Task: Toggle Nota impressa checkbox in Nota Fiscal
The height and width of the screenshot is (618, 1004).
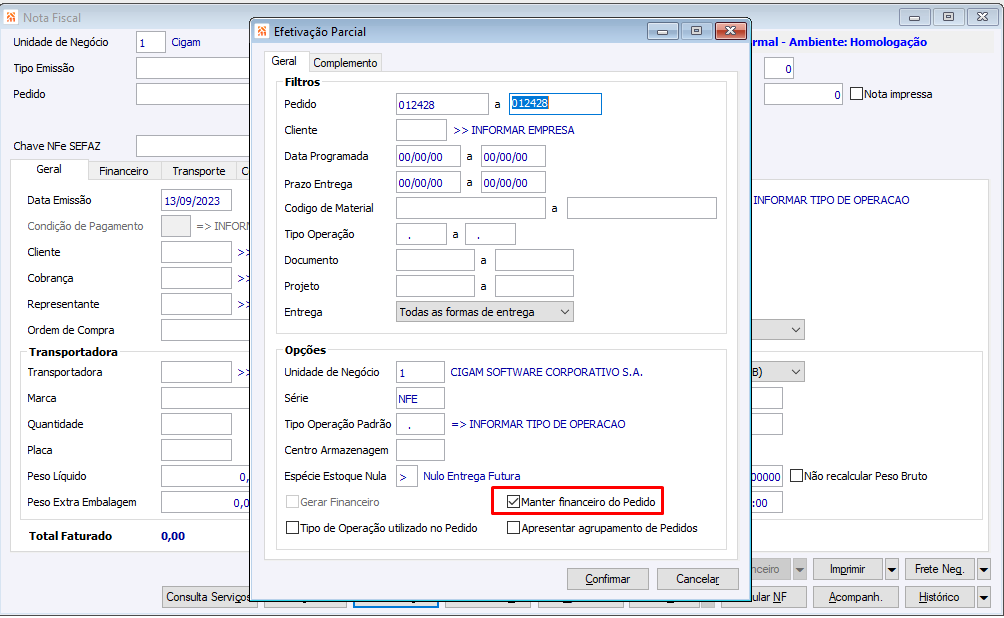Action: coord(856,94)
